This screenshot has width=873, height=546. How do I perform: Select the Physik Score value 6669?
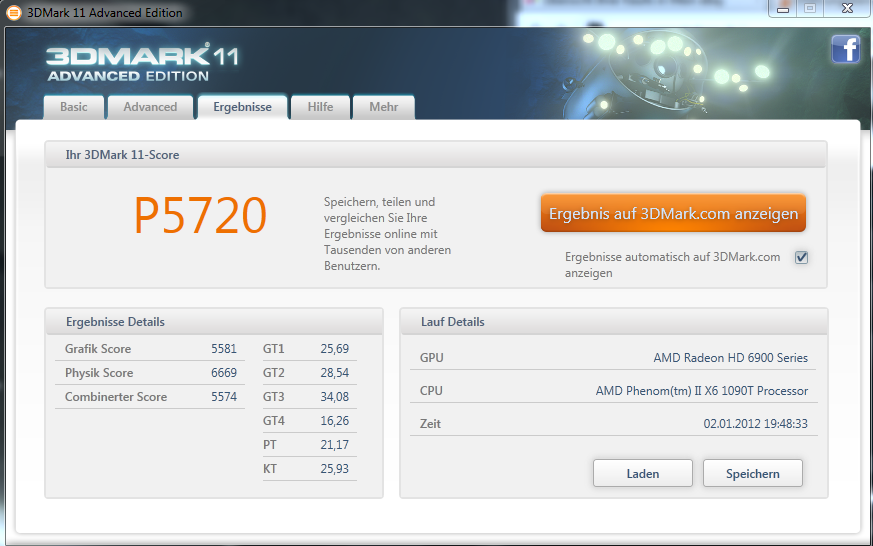click(224, 373)
